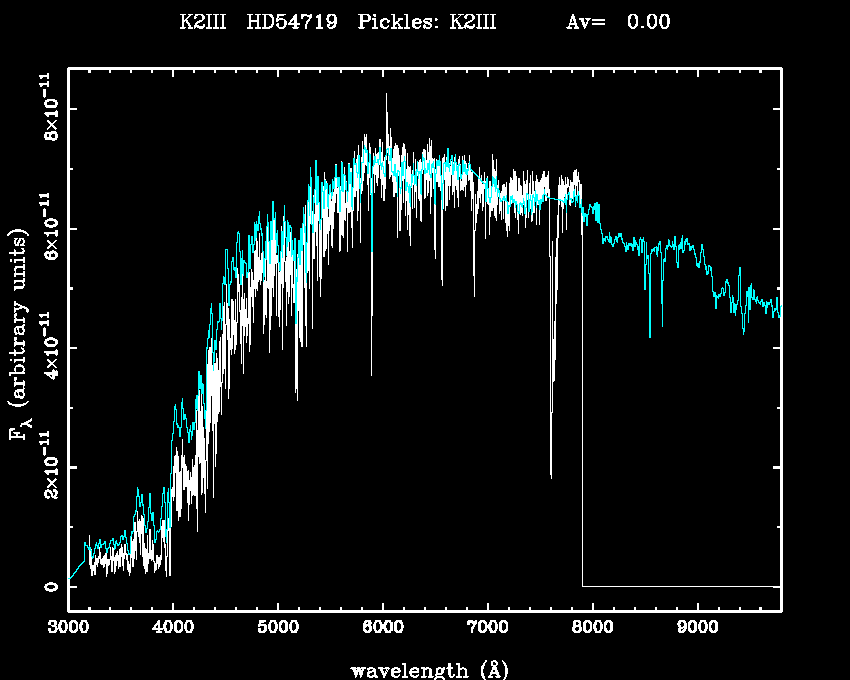Select the Av= 0.00 extinction value
Screen dimensions: 850x680
click(618, 23)
